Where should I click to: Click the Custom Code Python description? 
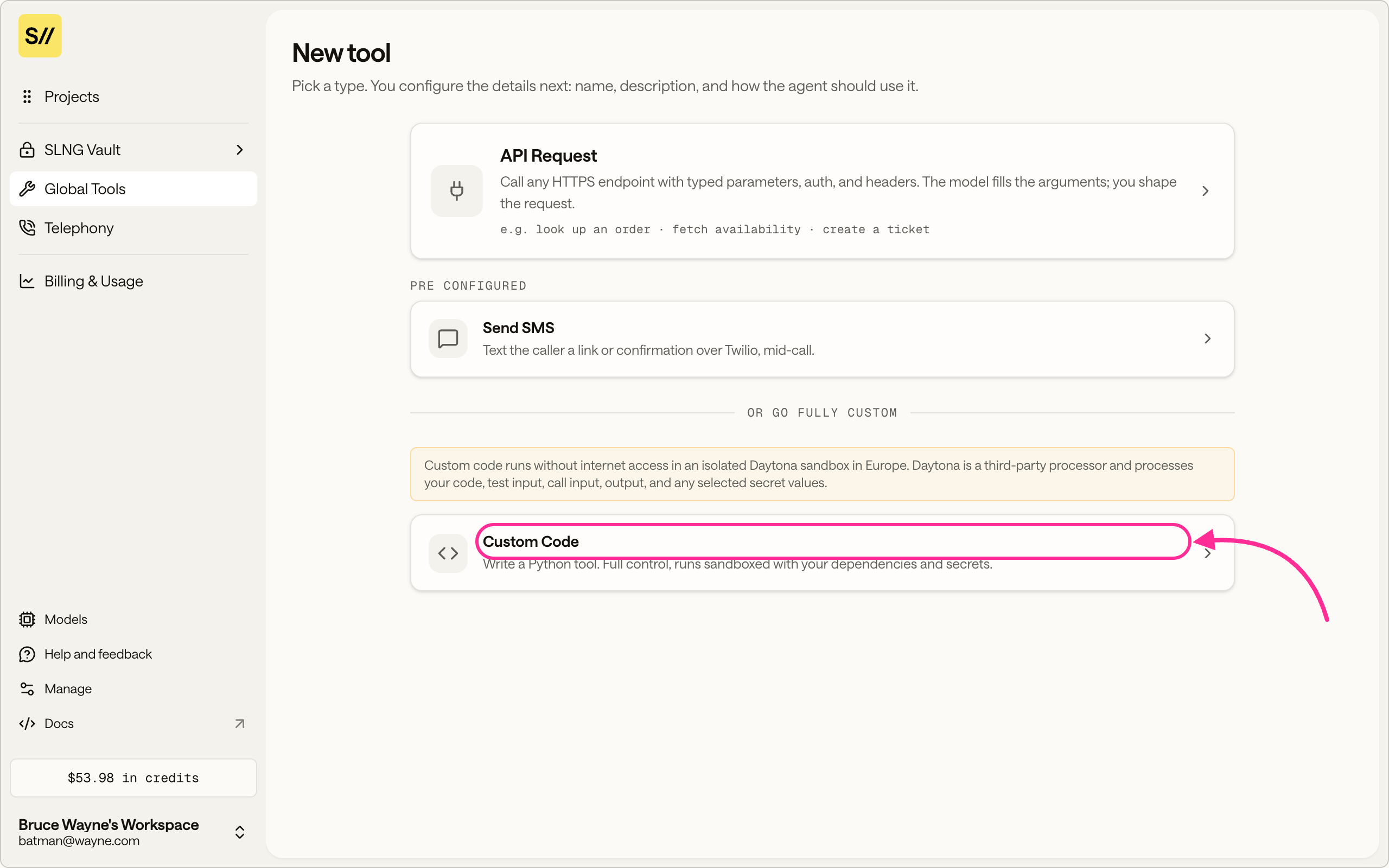coord(737,564)
